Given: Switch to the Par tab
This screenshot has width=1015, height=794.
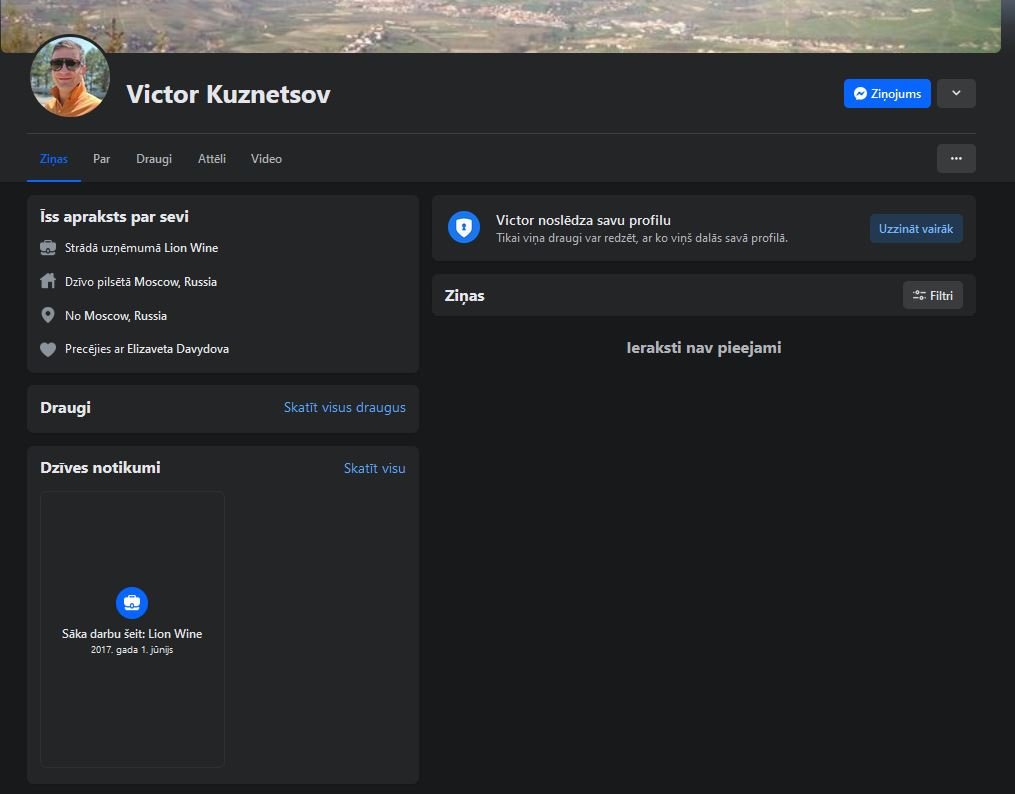Looking at the screenshot, I should [102, 159].
